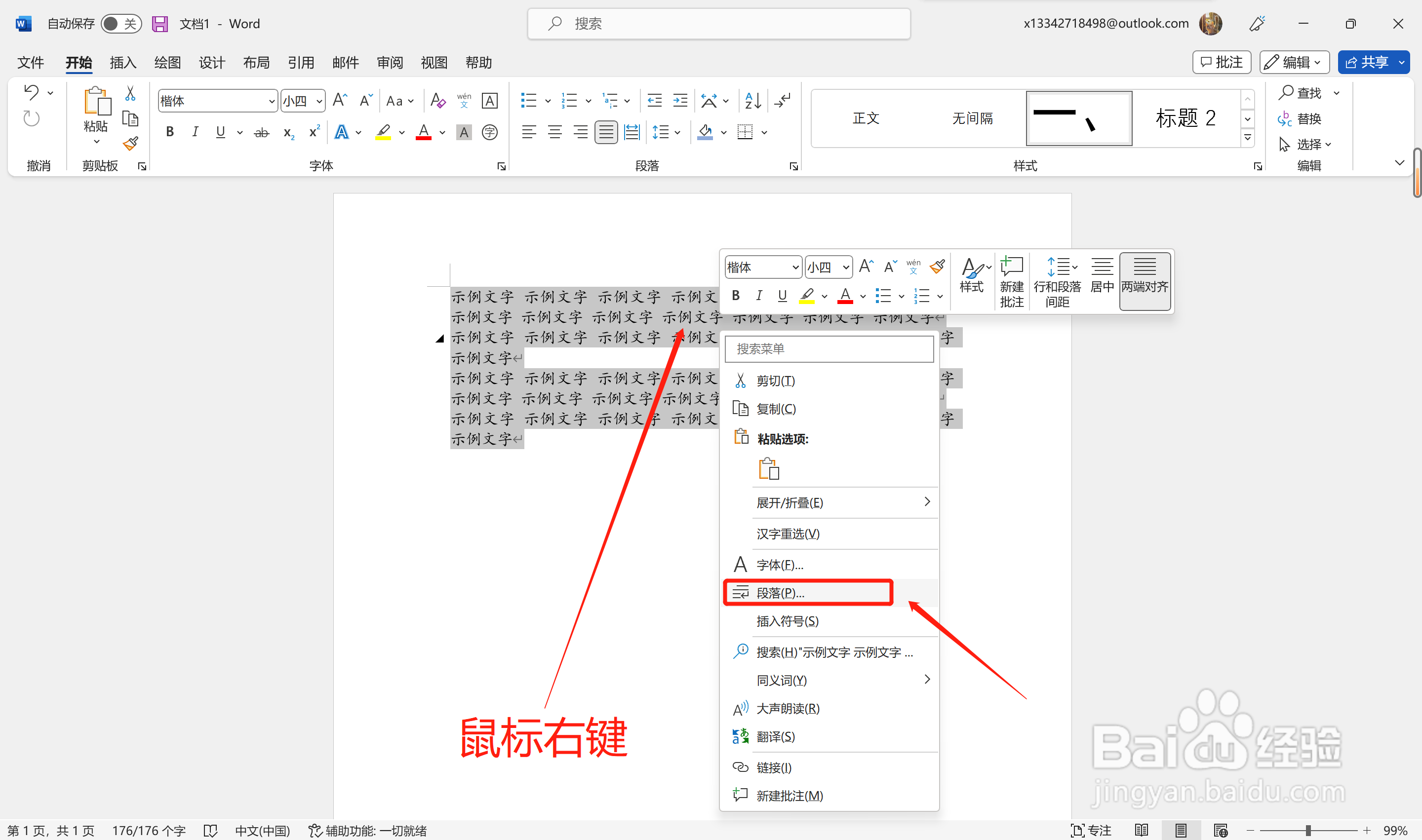Screen dimensions: 1422x840
Task: Open the 审阅 ribbon tab
Action: pyautogui.click(x=390, y=62)
